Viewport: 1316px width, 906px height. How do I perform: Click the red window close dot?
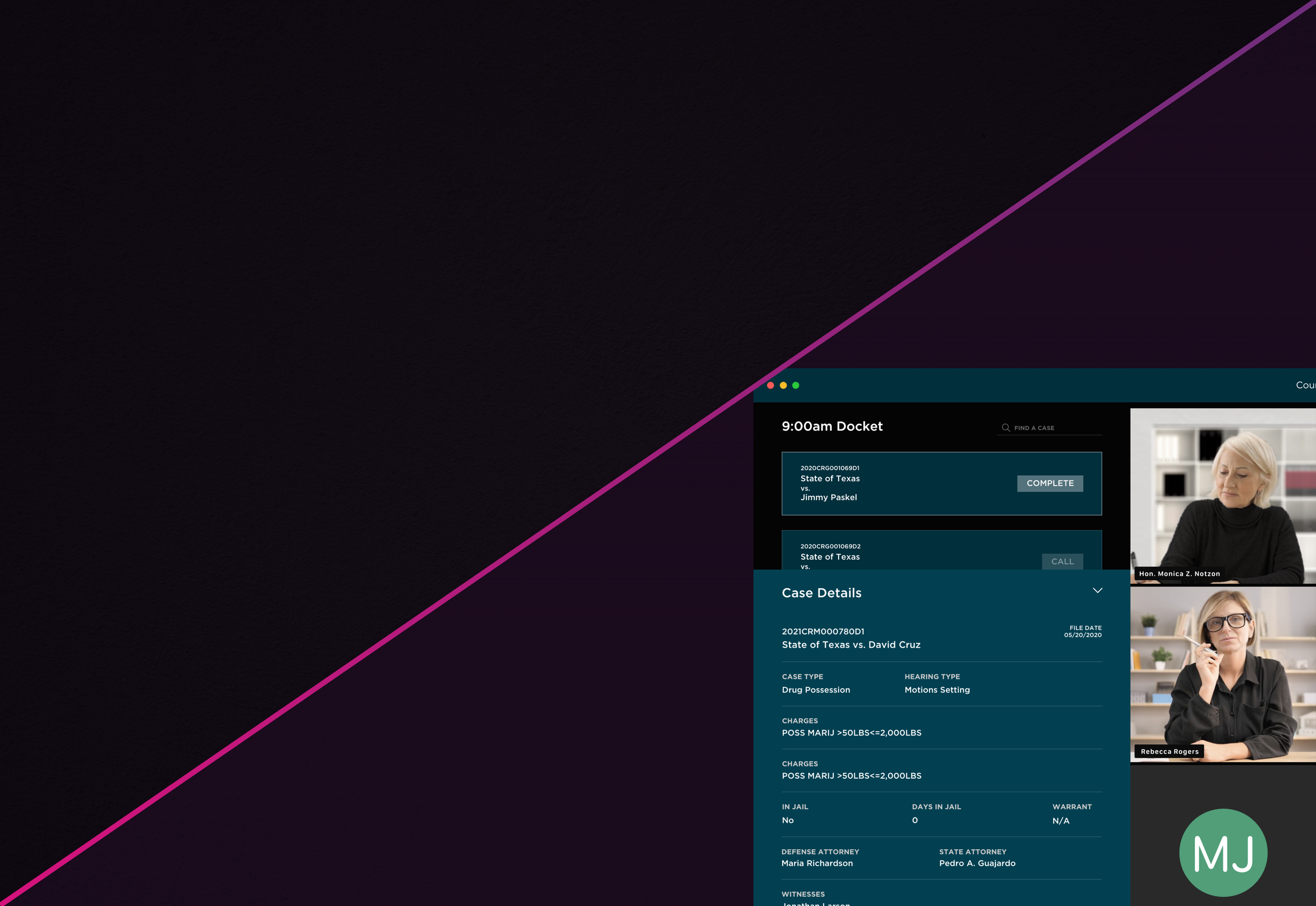click(770, 386)
